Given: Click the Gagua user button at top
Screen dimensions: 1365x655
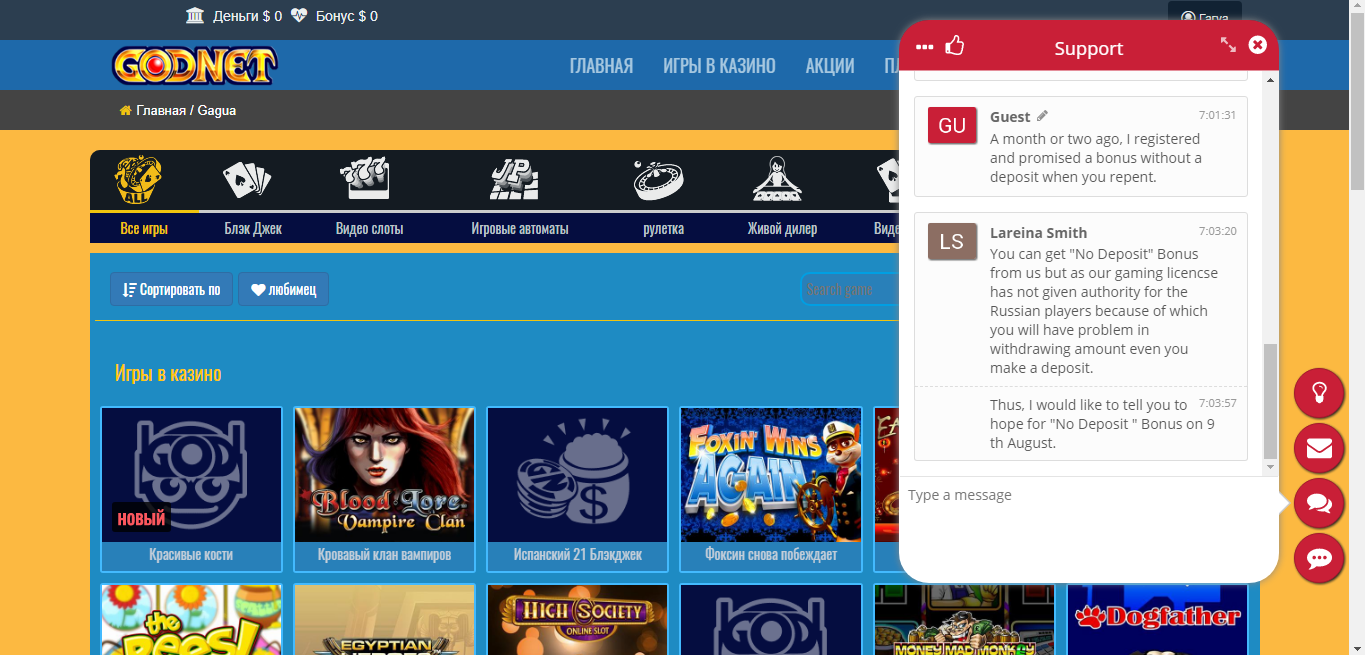Looking at the screenshot, I should 1205,17.
